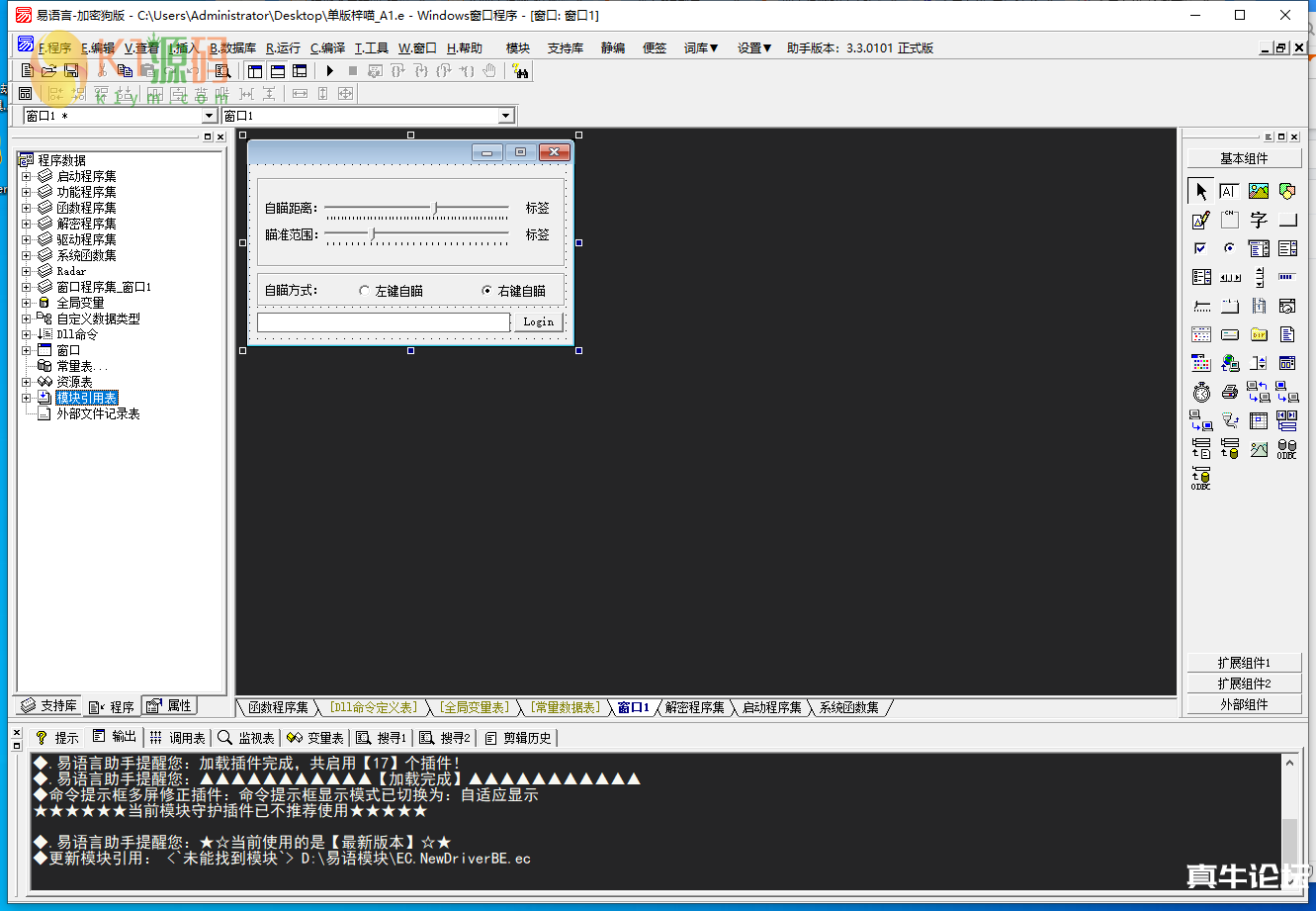Open the 窗口1 * combo box dropdown
This screenshot has width=1316, height=911.
coord(209,117)
